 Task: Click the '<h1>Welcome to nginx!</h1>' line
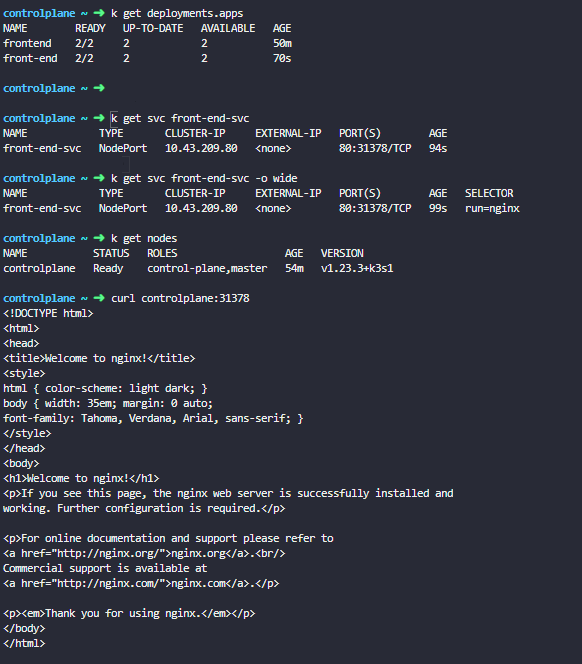[x=81, y=479]
